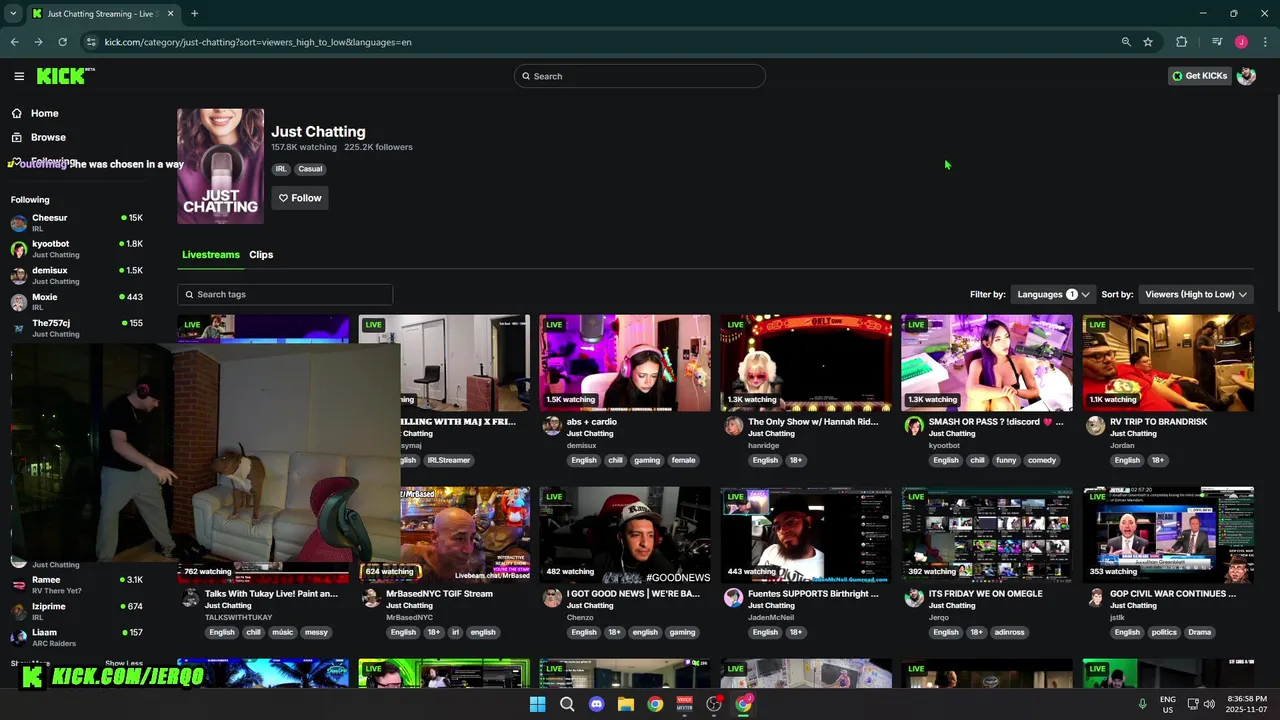Close the Just Chatting Streaming tab

(x=170, y=14)
